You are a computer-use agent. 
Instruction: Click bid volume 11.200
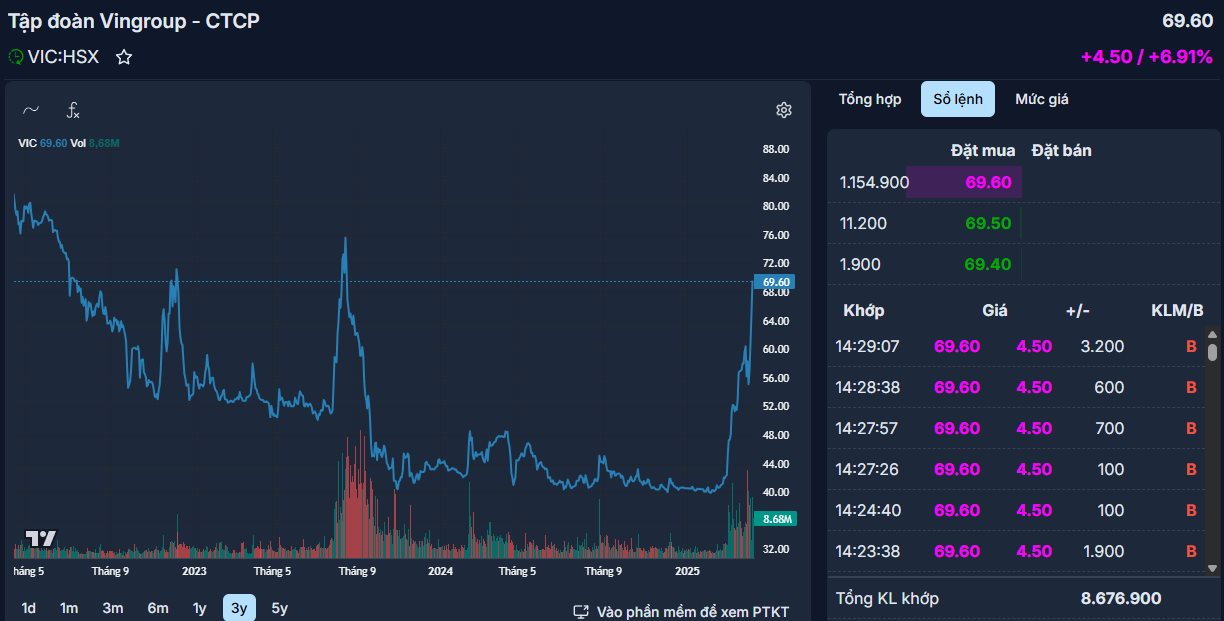click(x=863, y=223)
